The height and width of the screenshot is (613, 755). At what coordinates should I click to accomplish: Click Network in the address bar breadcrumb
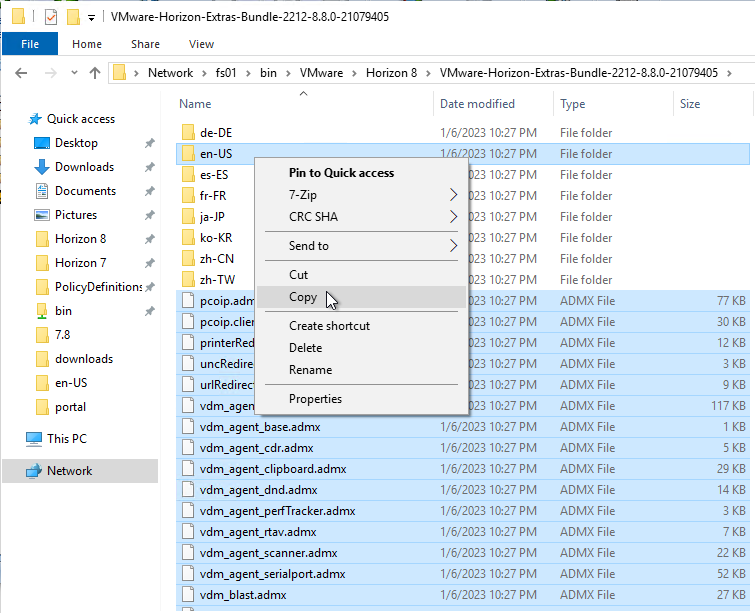[170, 73]
